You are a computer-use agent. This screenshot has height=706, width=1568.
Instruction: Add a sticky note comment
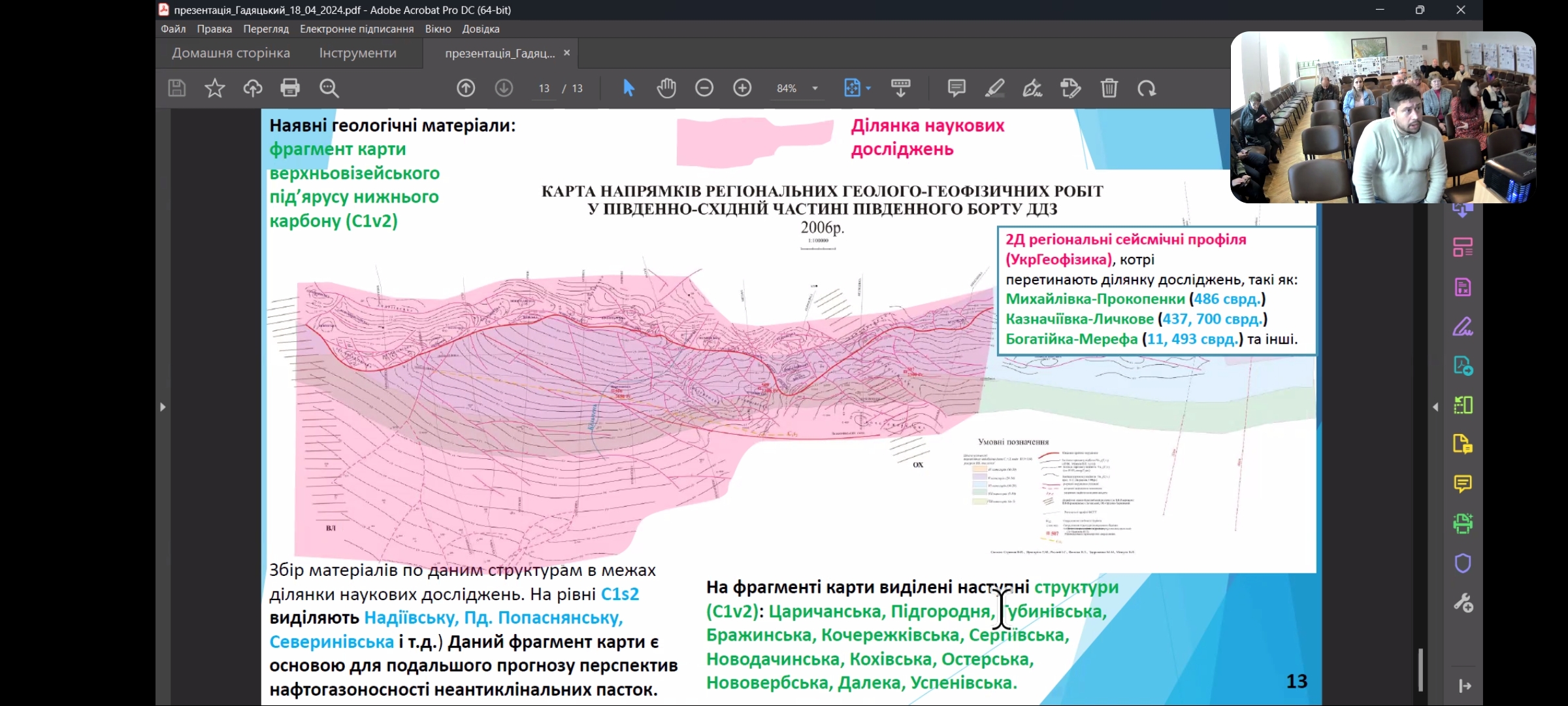(956, 88)
